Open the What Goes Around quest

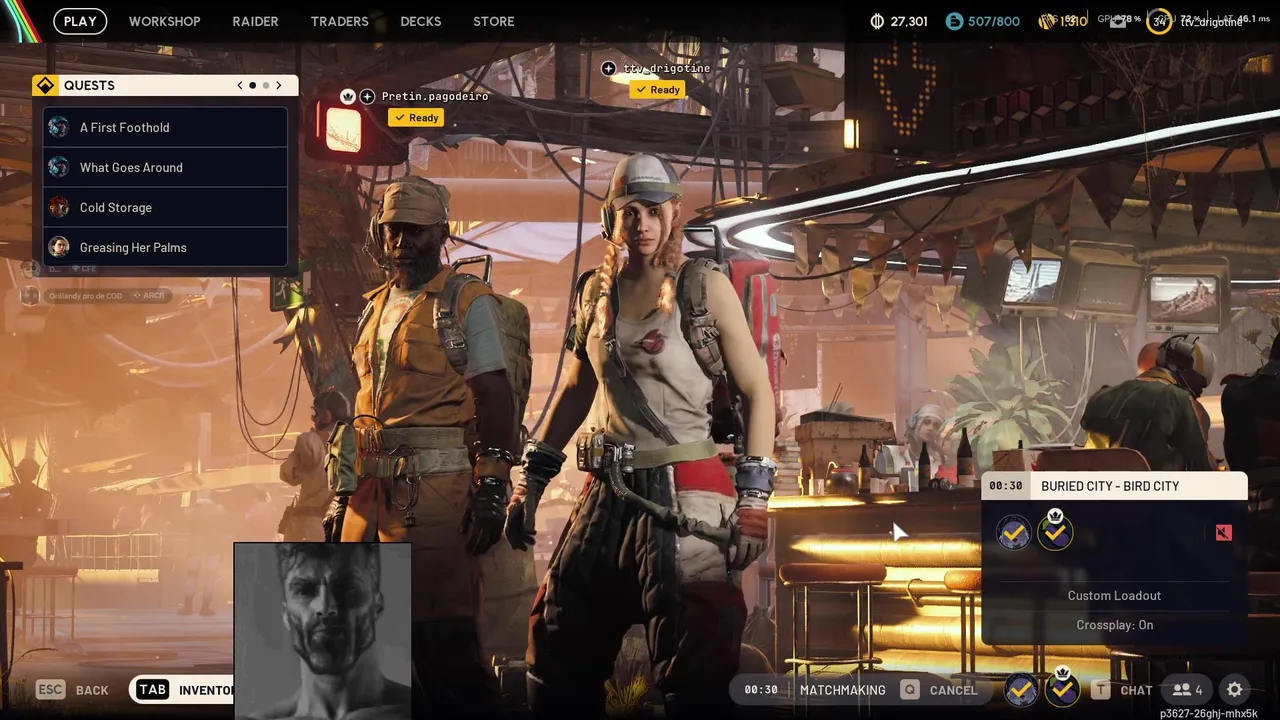click(166, 167)
